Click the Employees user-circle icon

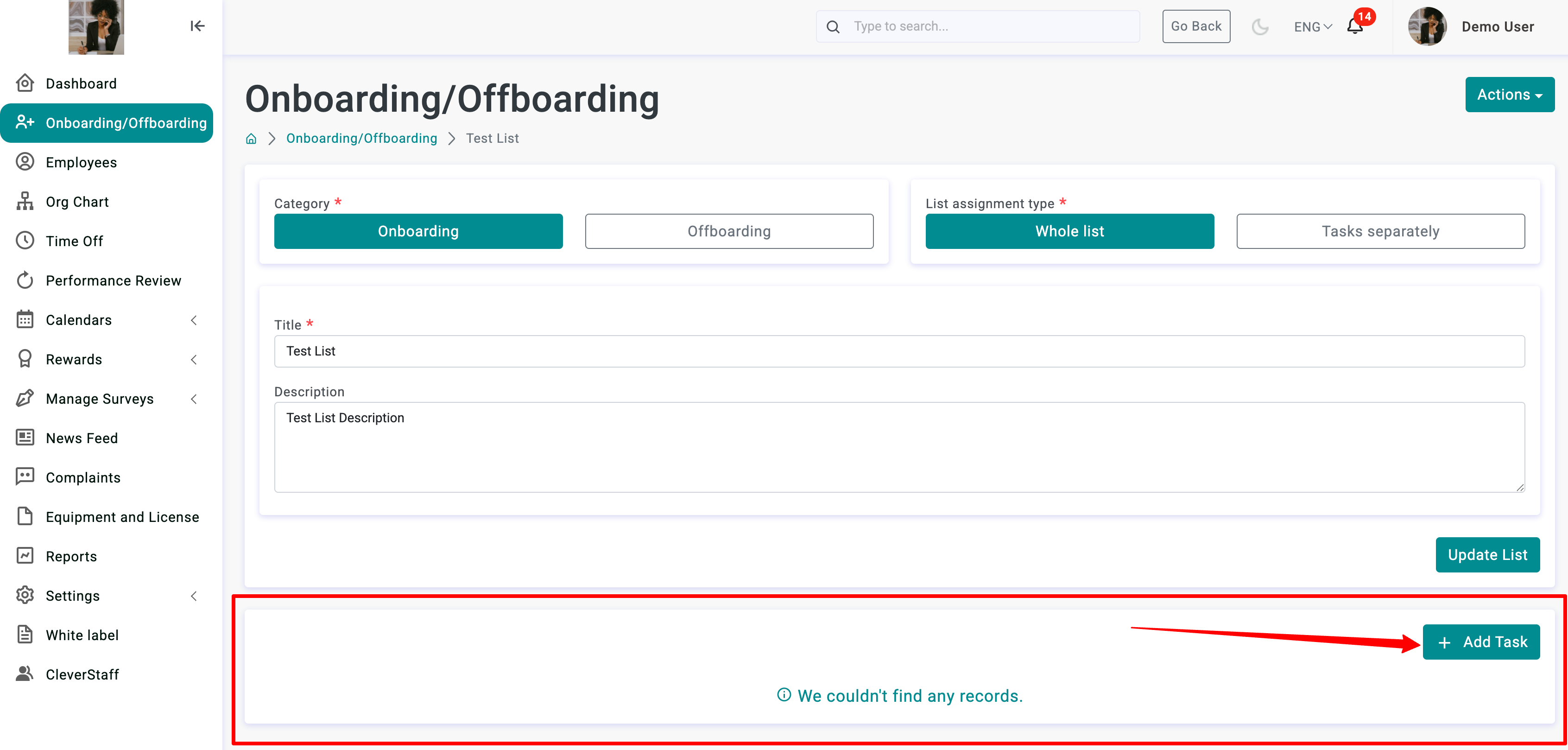(x=25, y=162)
